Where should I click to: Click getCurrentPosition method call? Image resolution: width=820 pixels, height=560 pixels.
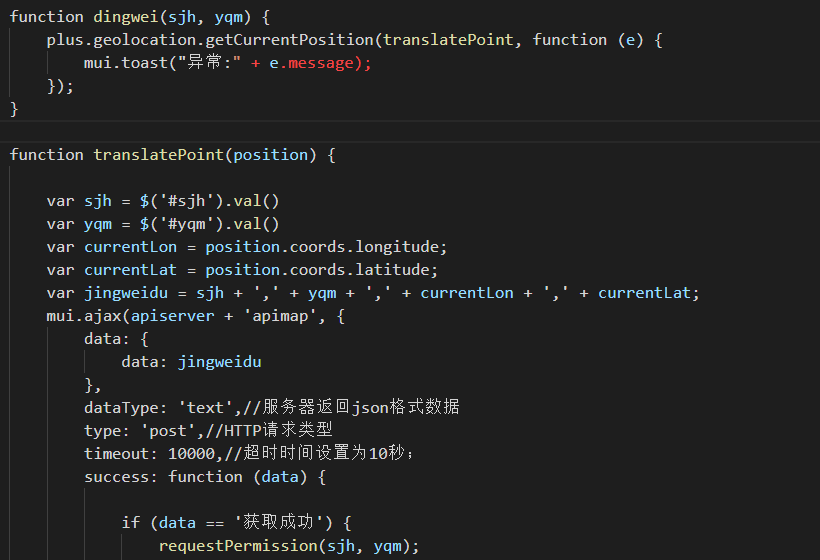point(289,40)
